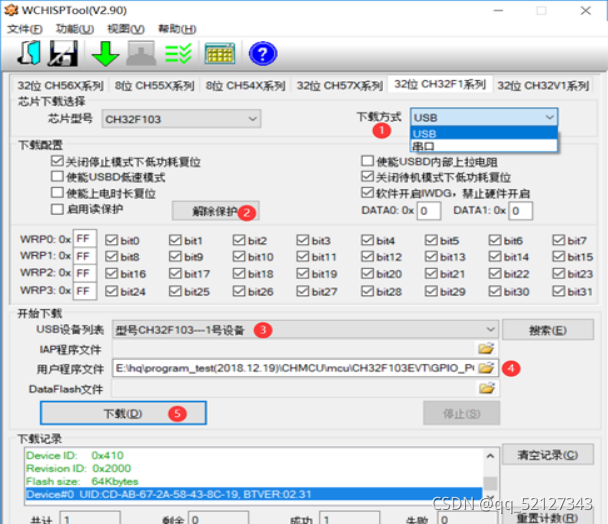Click the calendar grid toolbar icon
The width and height of the screenshot is (608, 524).
point(220,53)
